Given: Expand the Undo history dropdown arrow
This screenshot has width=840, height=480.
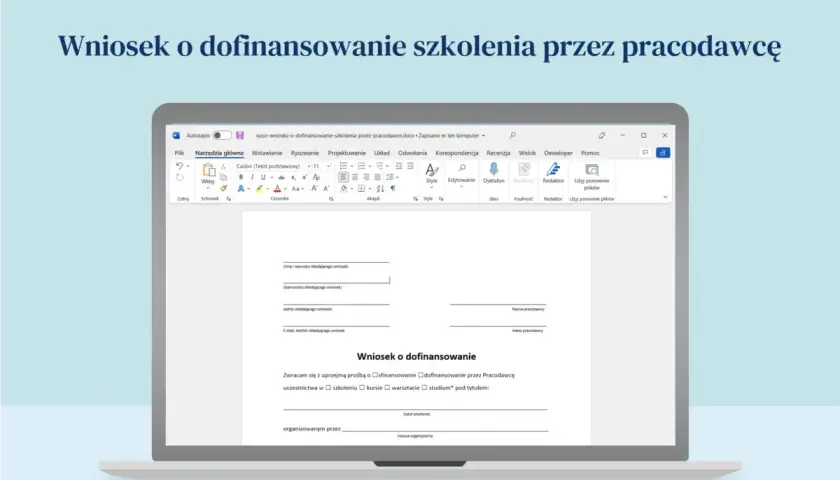Looking at the screenshot, I should point(188,166).
